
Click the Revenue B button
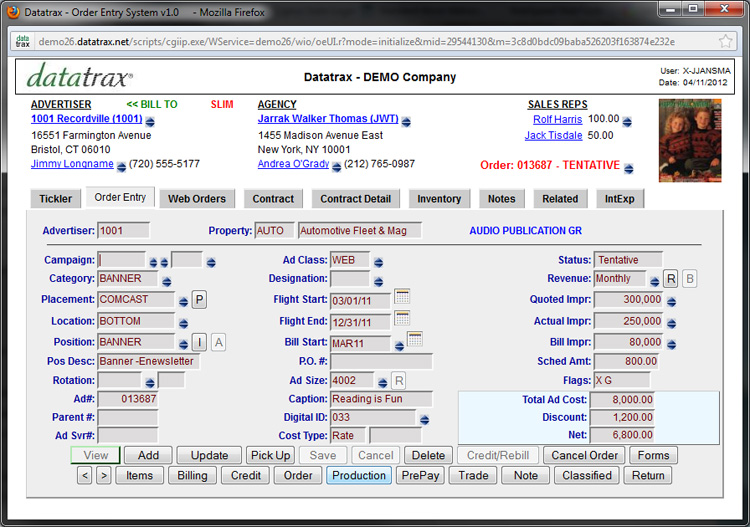tap(690, 279)
